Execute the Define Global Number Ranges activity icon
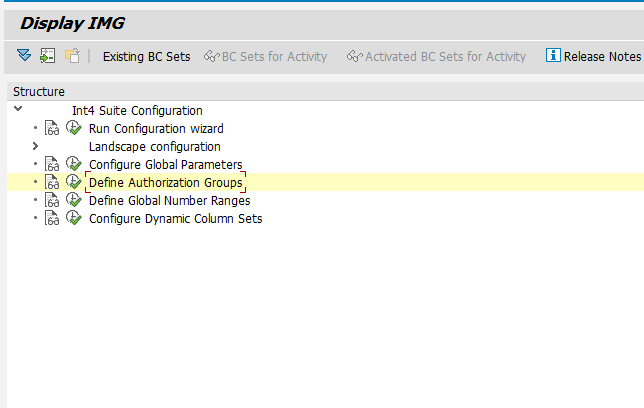Screen dimensions: 644x408 73,200
